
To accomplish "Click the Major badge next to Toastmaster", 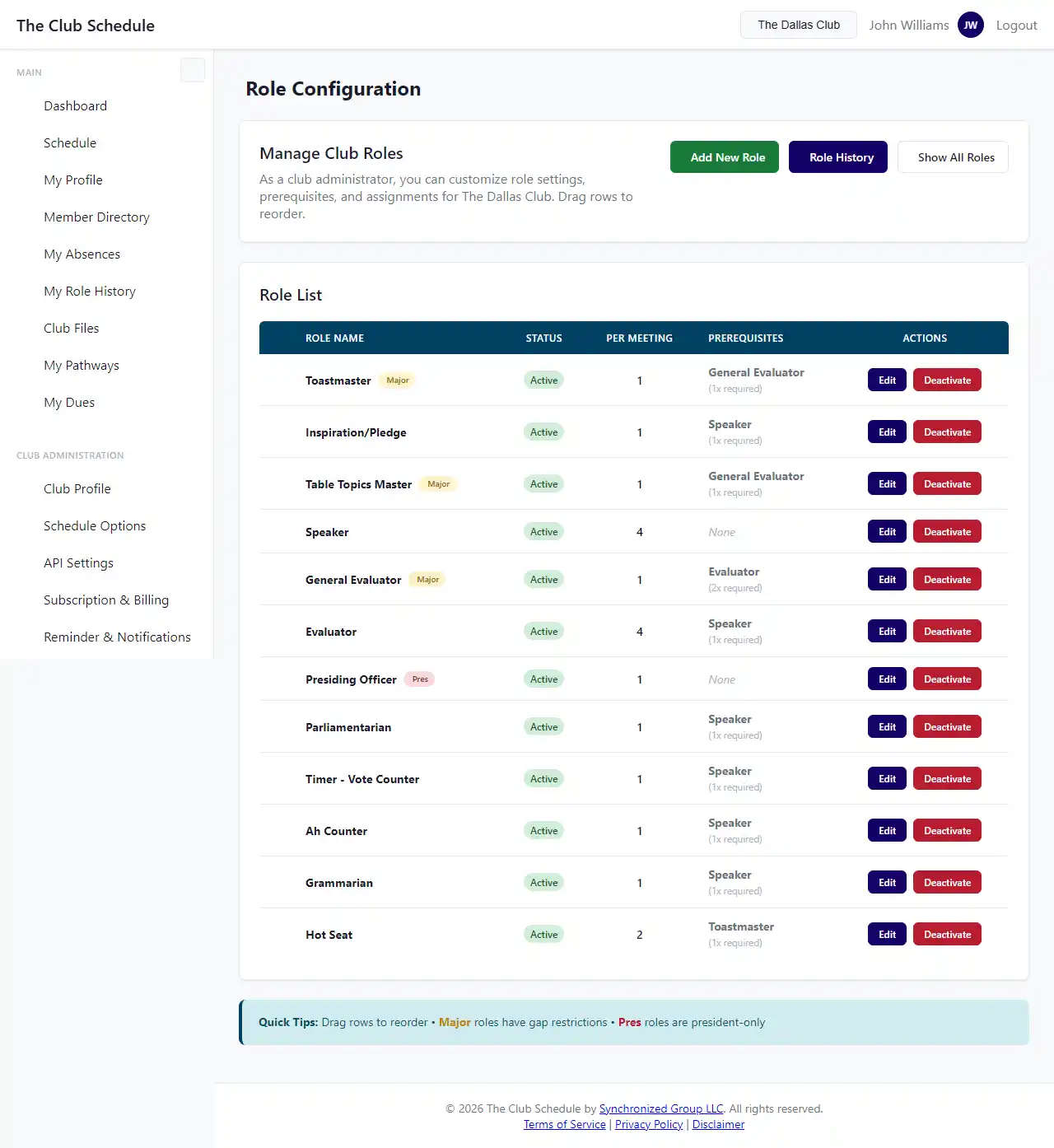I will pos(398,380).
